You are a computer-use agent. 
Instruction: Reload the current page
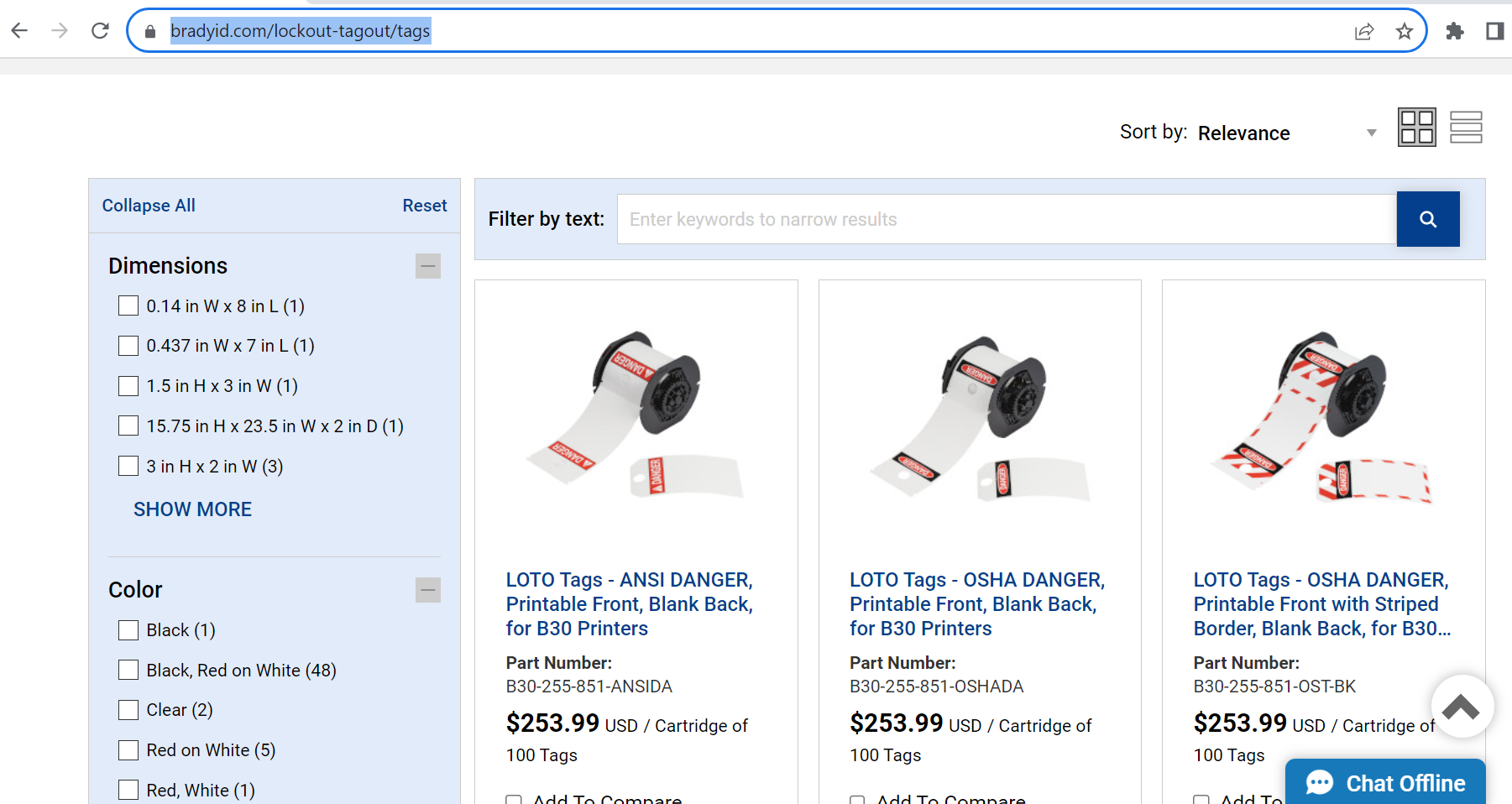100,31
